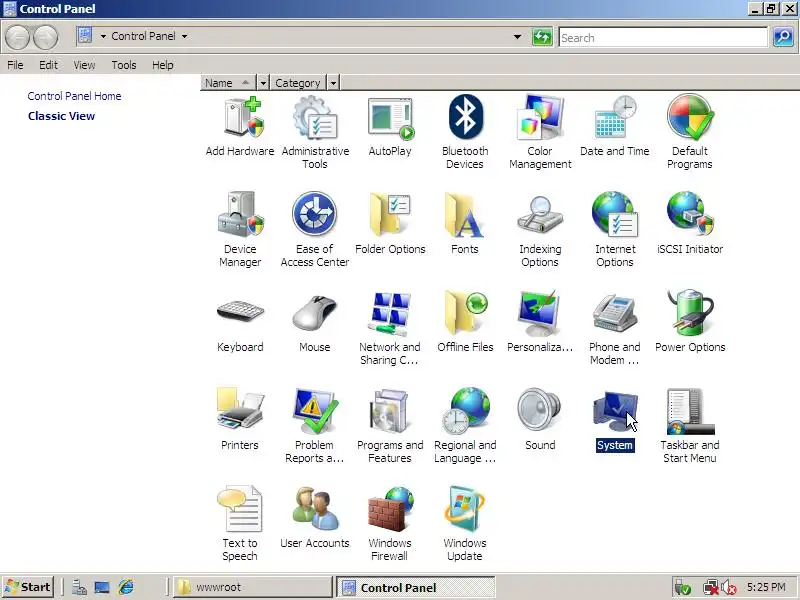Select the System icon
Screen dimensions: 800x600
pos(615,420)
